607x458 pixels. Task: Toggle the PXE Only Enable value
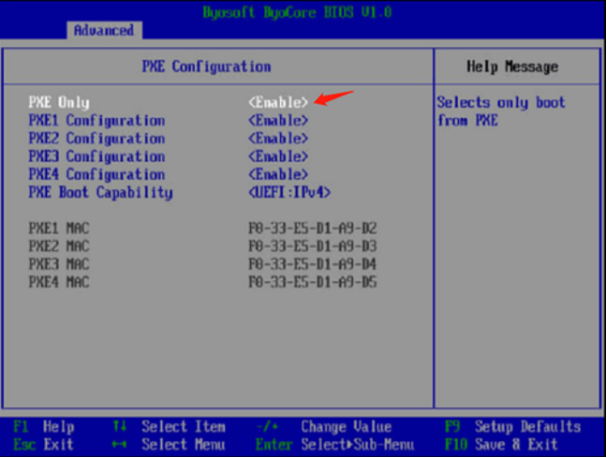coord(278,102)
